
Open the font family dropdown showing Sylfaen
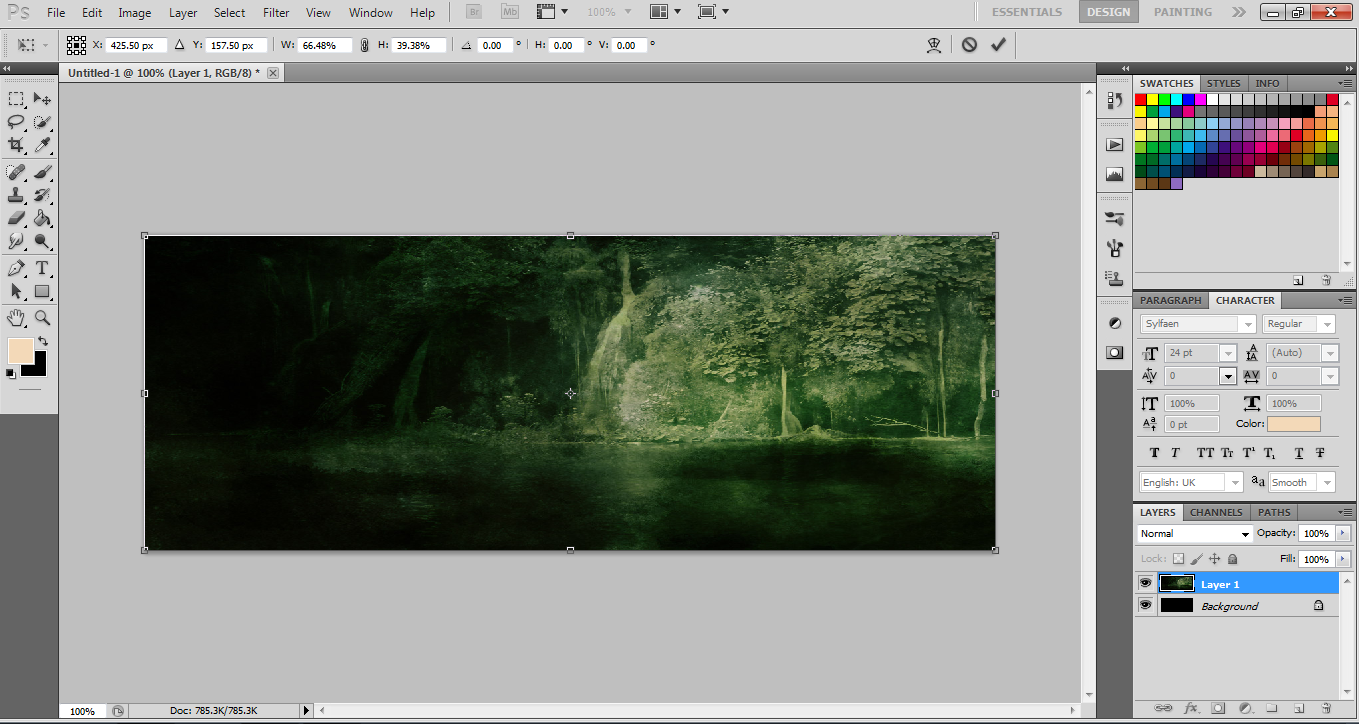click(x=1246, y=324)
